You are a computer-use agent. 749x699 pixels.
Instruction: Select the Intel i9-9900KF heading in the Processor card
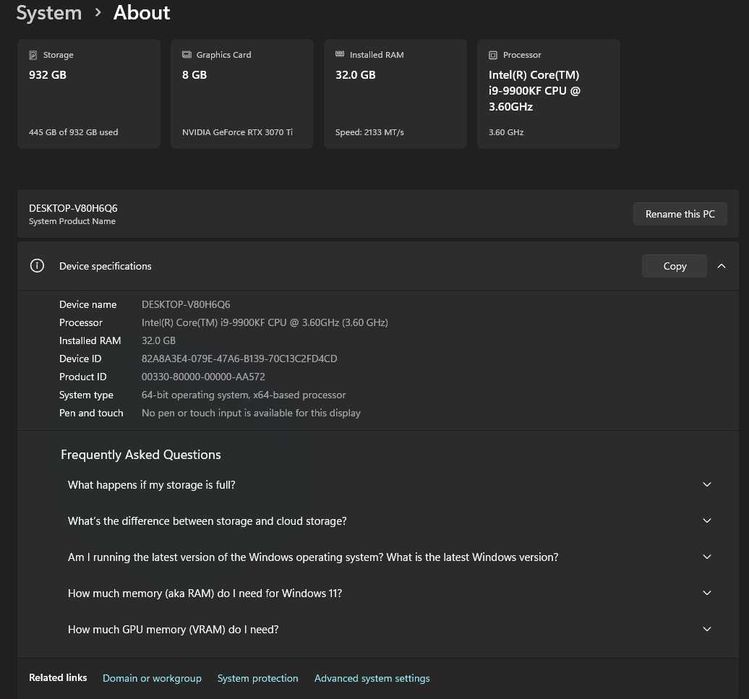(x=534, y=91)
